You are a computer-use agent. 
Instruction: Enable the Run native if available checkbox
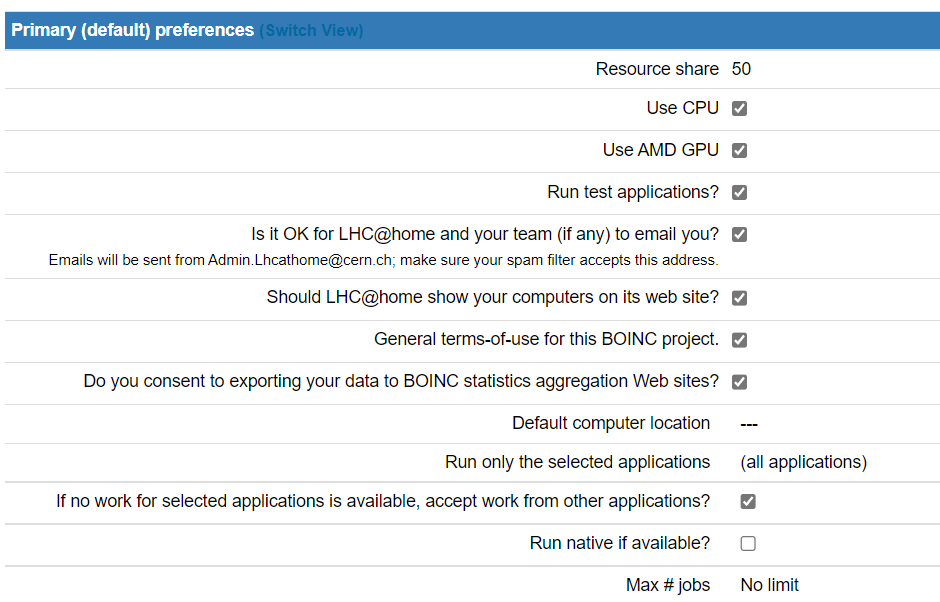(748, 544)
